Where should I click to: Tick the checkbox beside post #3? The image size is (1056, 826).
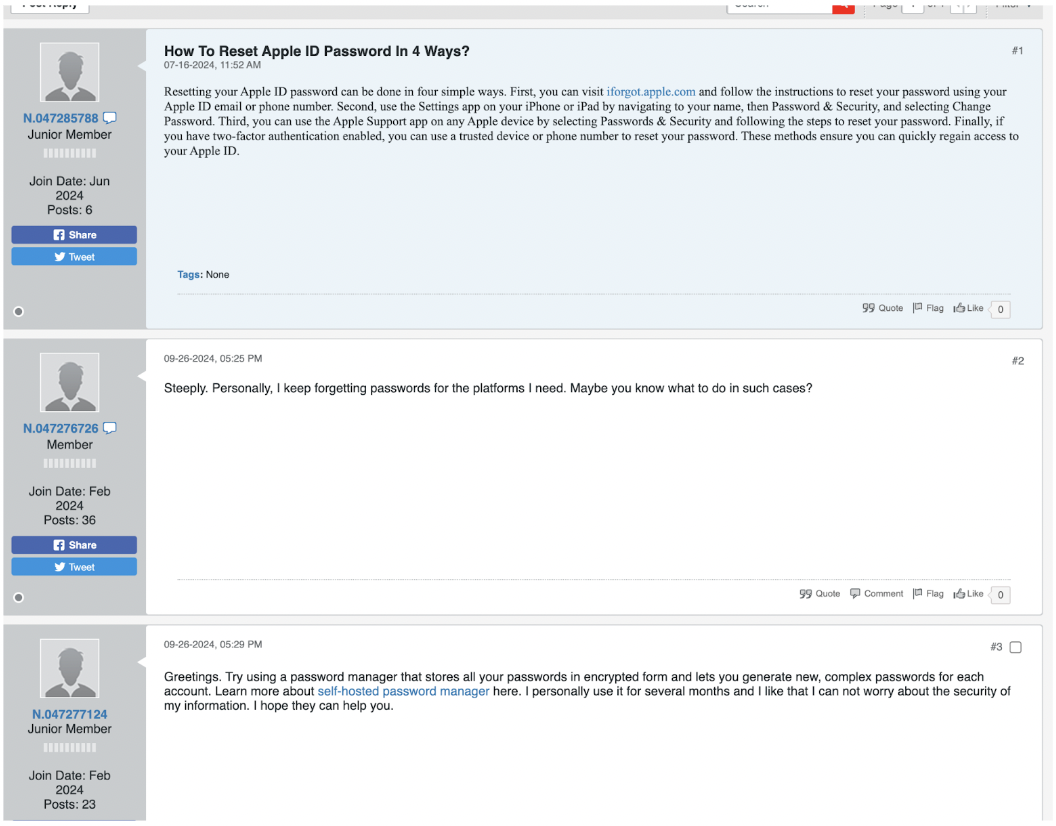1016,648
